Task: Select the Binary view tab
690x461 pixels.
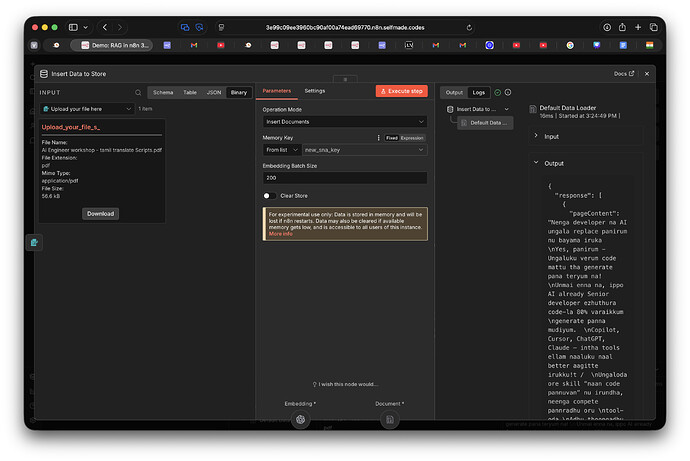Action: coord(239,92)
